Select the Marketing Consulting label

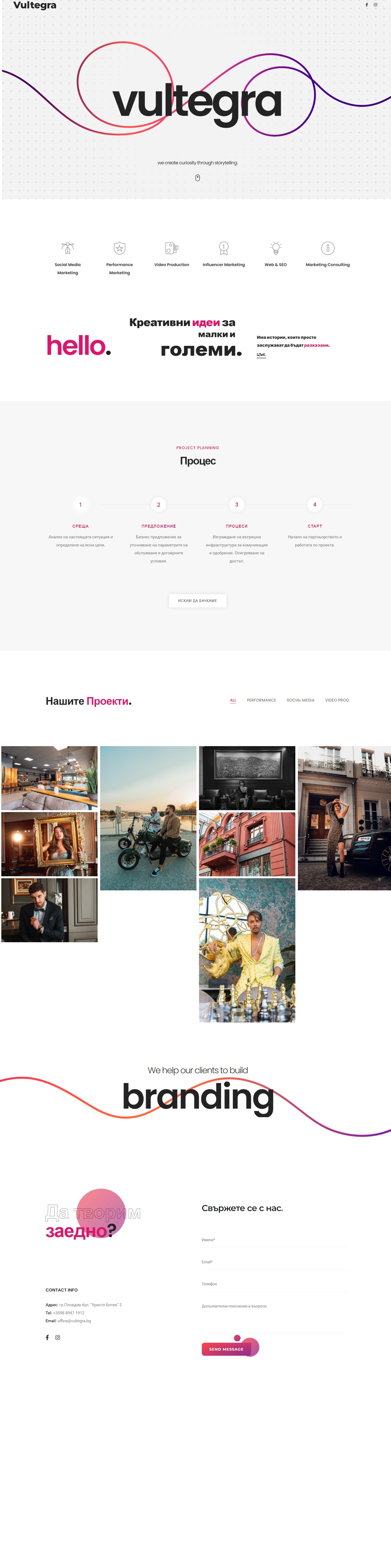(328, 265)
